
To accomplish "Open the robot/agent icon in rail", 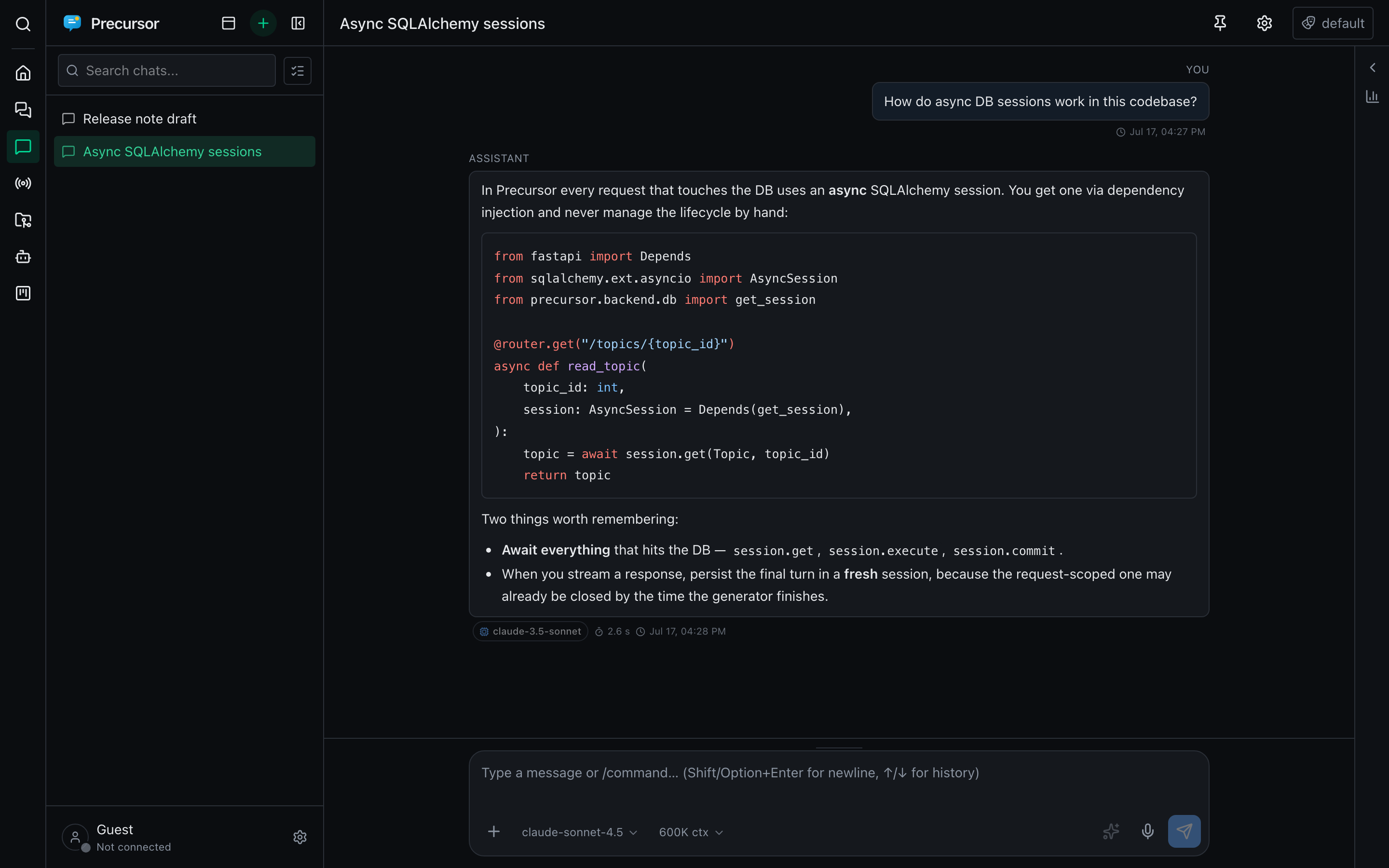I will 23,257.
